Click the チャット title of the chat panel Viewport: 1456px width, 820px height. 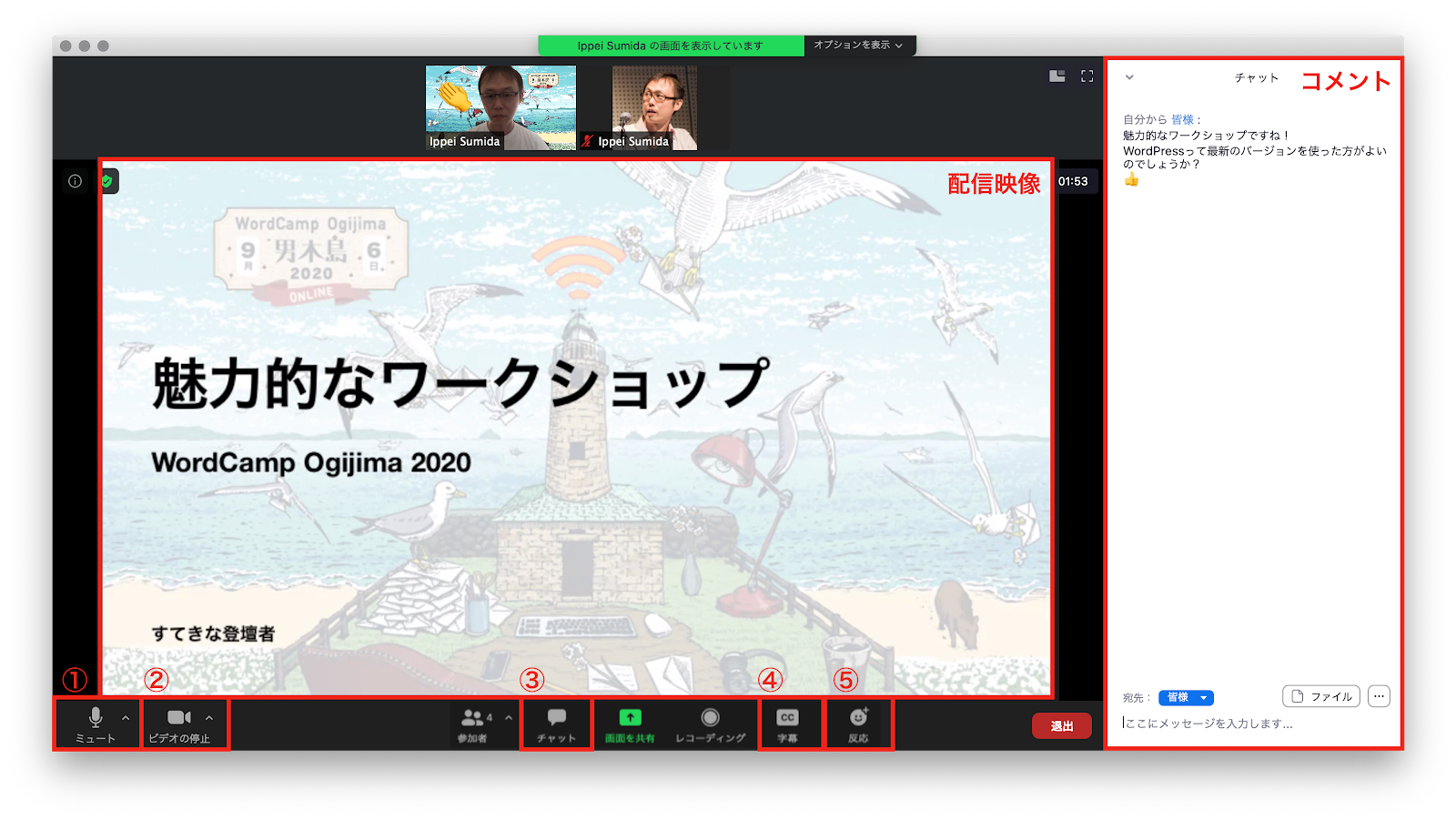coord(1257,78)
